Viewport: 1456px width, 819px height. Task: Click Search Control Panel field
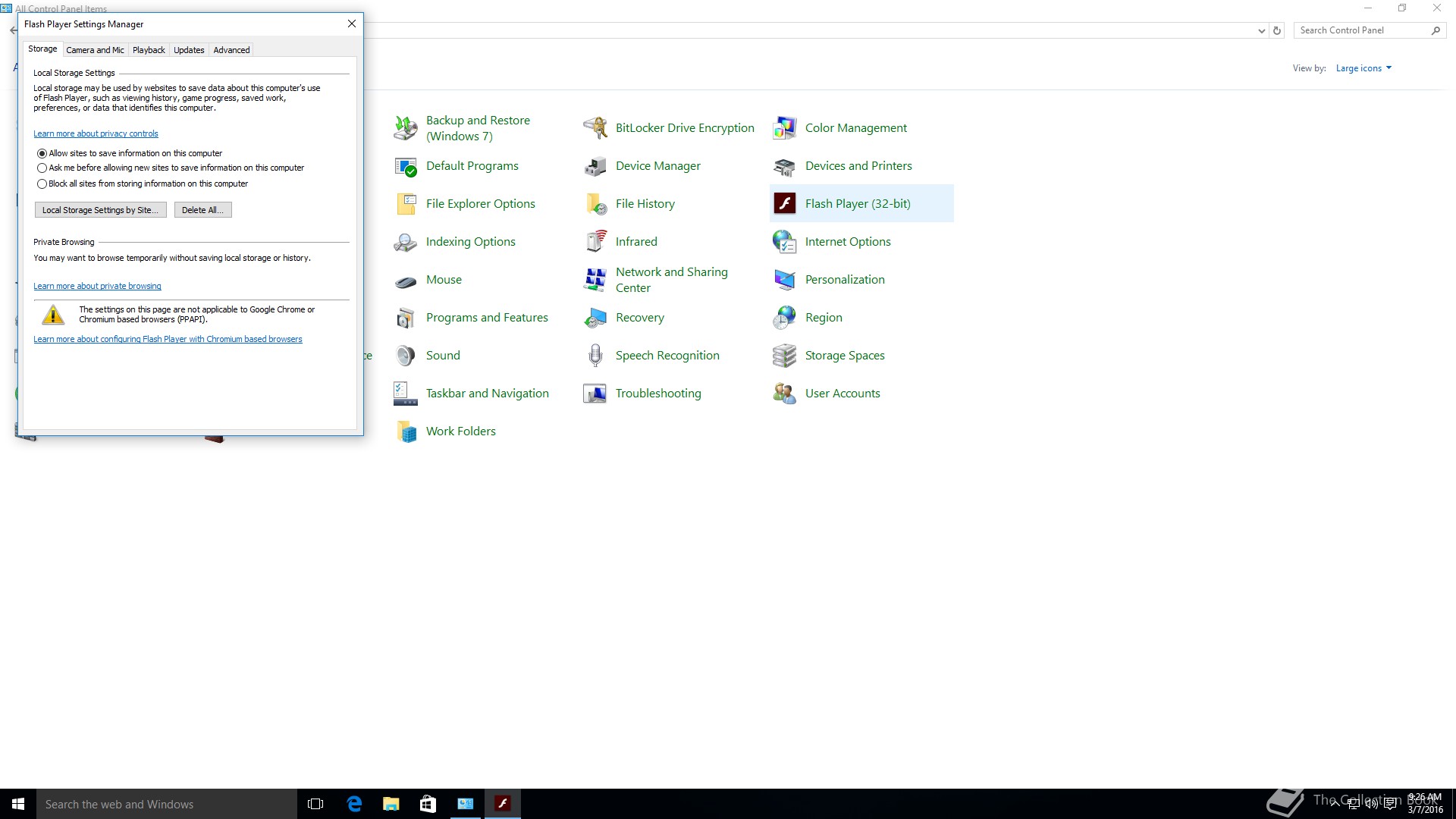click(x=1362, y=30)
